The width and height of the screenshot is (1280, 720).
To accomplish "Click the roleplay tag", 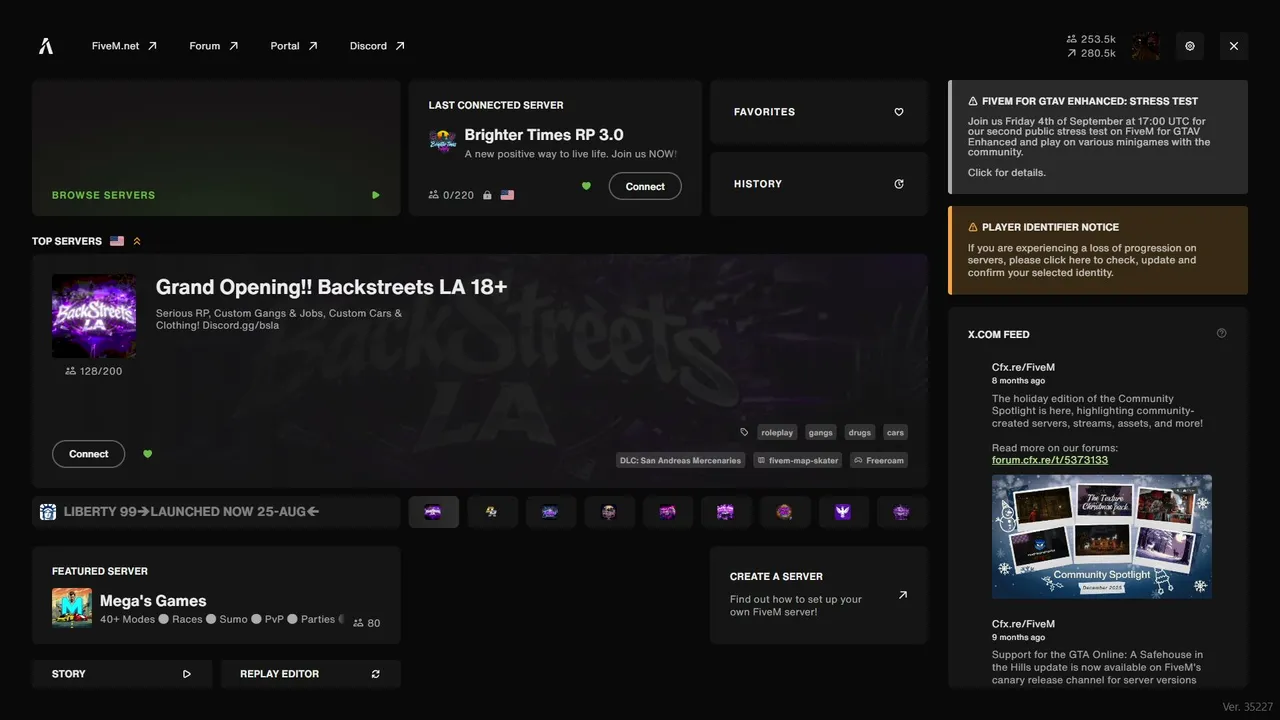I will tap(777, 433).
